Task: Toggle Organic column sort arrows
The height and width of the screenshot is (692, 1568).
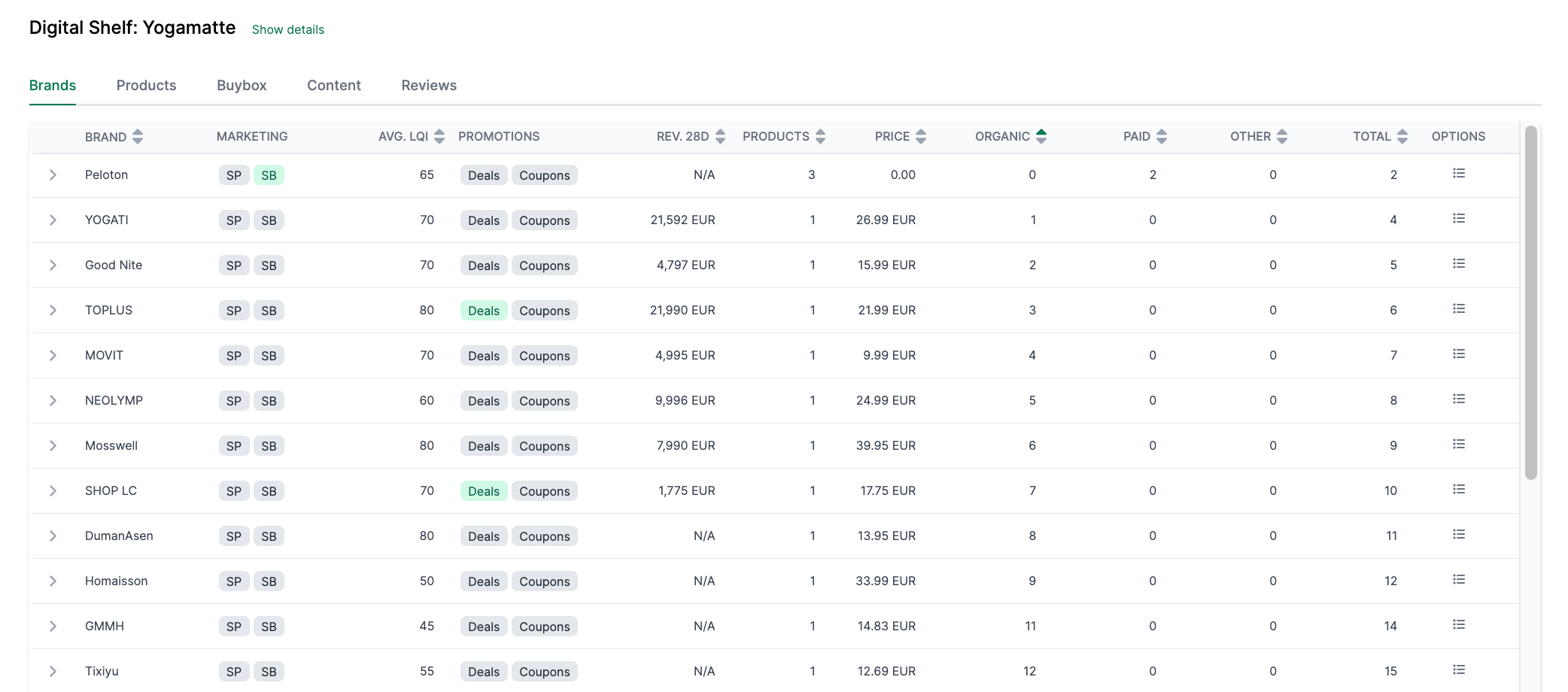Action: pyautogui.click(x=1041, y=136)
